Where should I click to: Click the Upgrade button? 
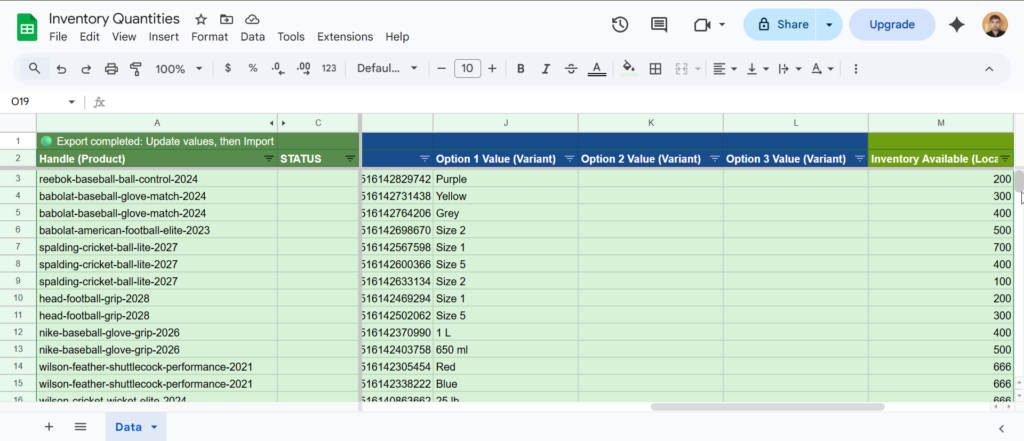coord(891,25)
